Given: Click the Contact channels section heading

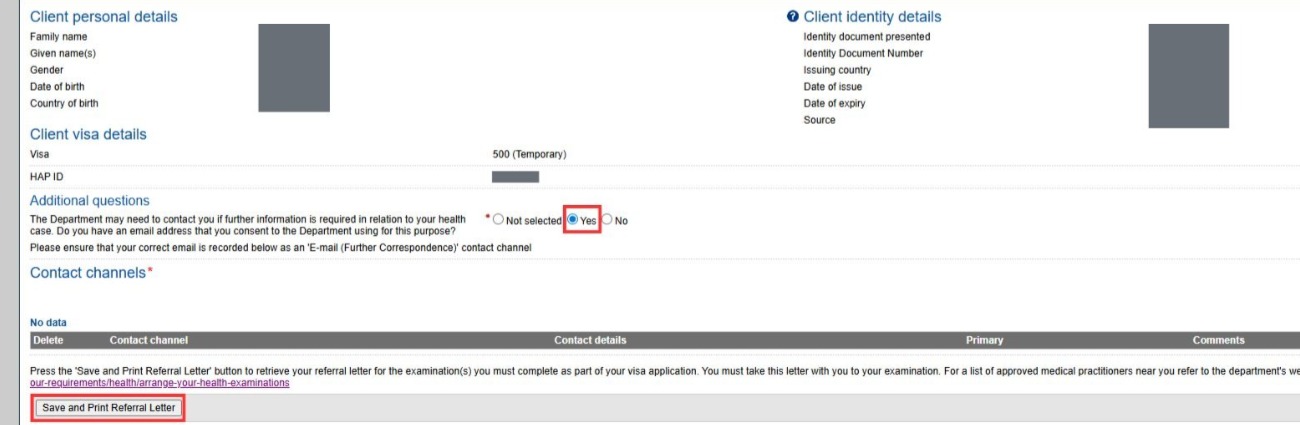Looking at the screenshot, I should pos(88,273).
